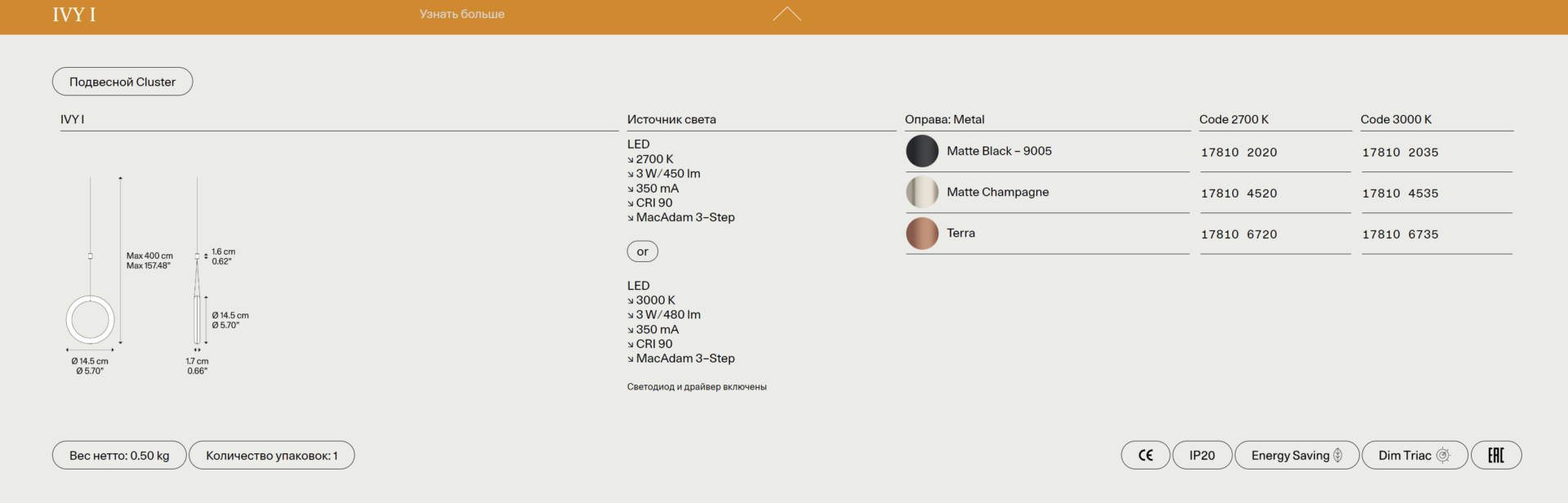
Task: Choose the Matte Black – 9005 swatch
Action: (922, 151)
